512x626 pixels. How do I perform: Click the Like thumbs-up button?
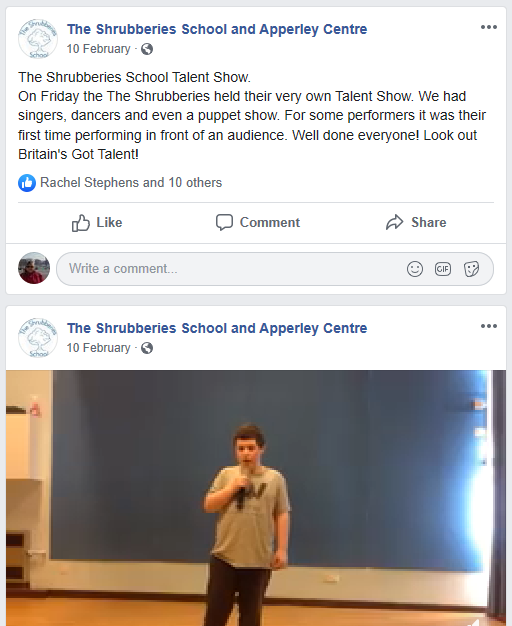(97, 222)
